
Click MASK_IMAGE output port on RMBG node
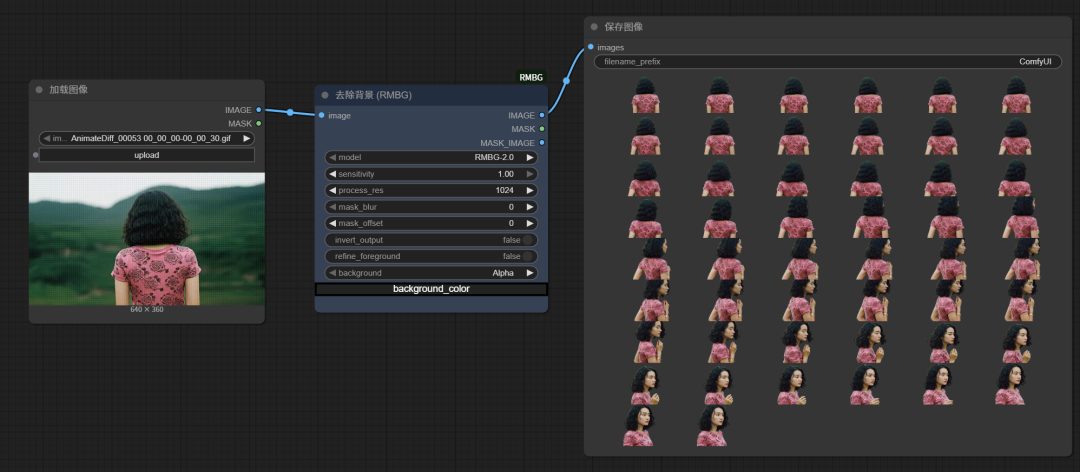point(542,142)
